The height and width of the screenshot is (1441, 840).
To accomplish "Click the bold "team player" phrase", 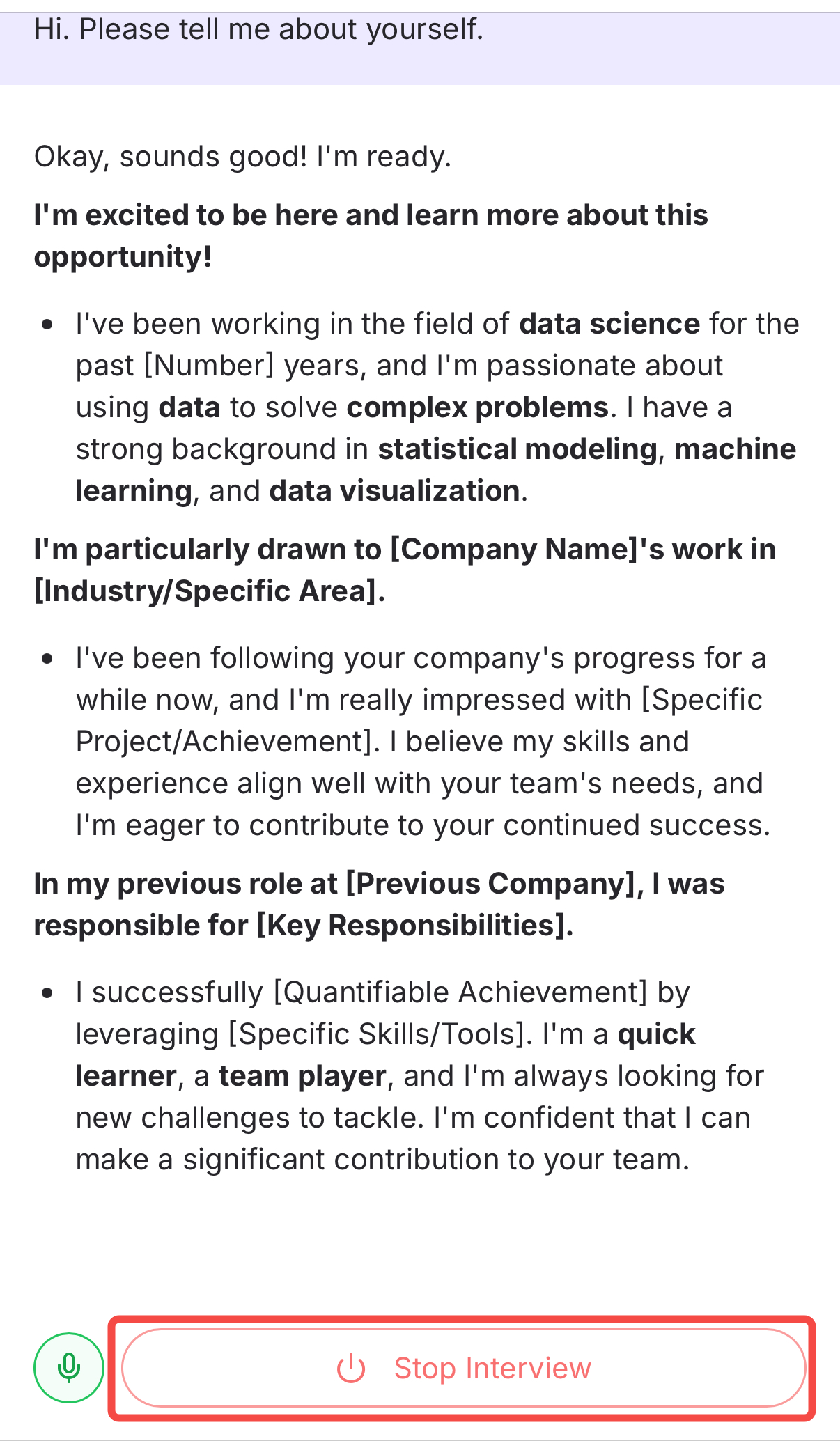I will (x=302, y=1076).
